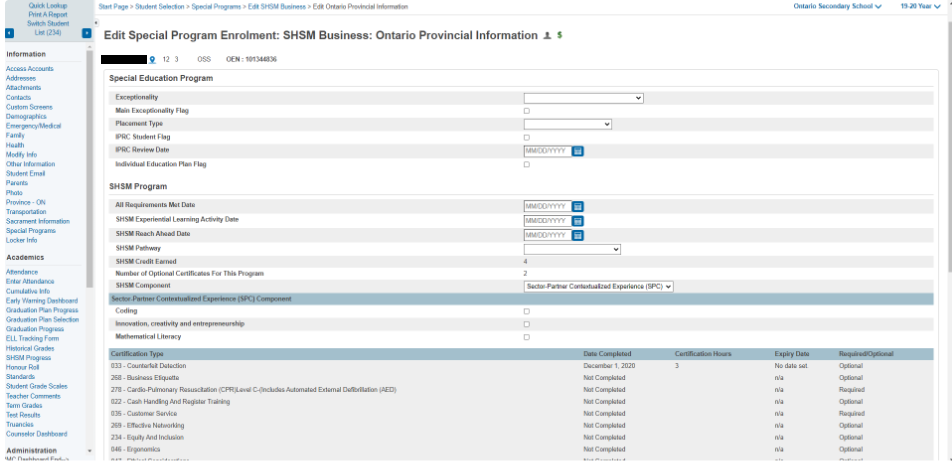Open calendar for SHSM Experiential Learning Activity Date
Image resolution: width=952 pixels, height=474 pixels.
pos(578,221)
